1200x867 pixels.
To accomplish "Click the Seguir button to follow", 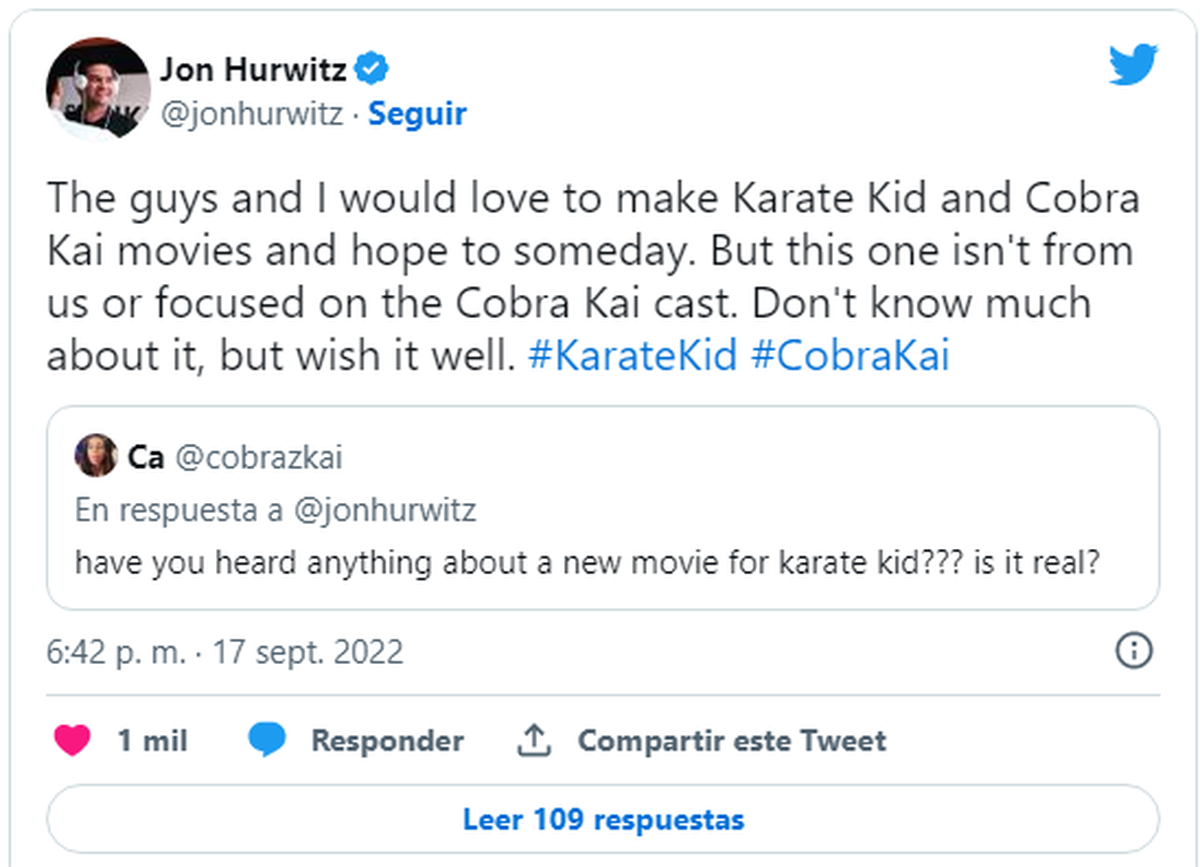I will [416, 113].
